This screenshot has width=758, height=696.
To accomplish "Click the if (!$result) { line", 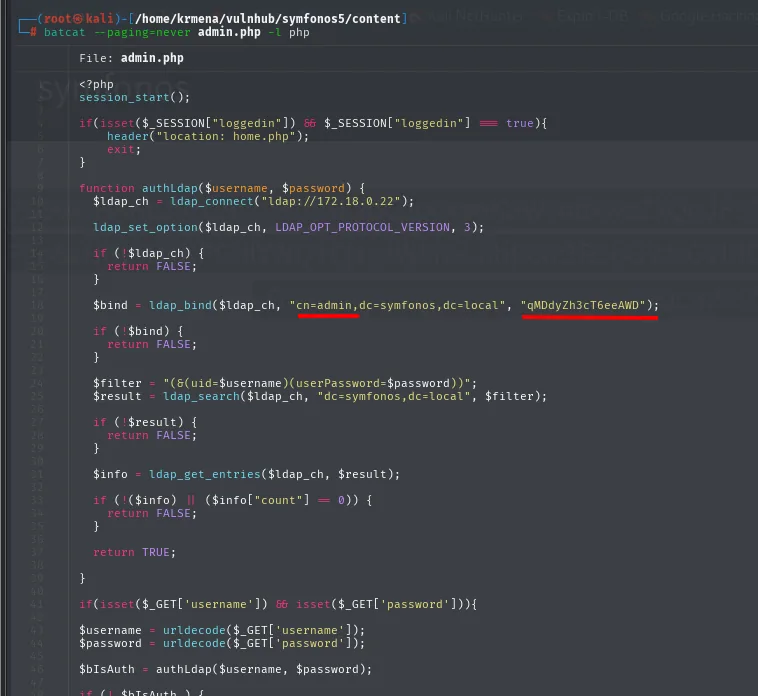I will click(x=145, y=422).
